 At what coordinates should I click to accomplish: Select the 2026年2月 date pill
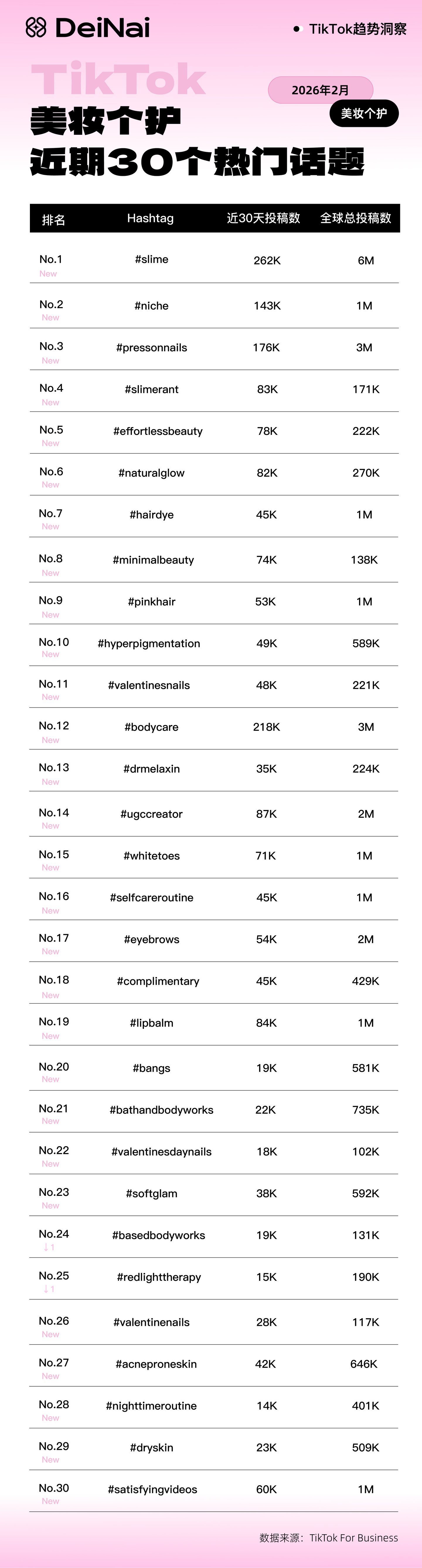(x=320, y=90)
